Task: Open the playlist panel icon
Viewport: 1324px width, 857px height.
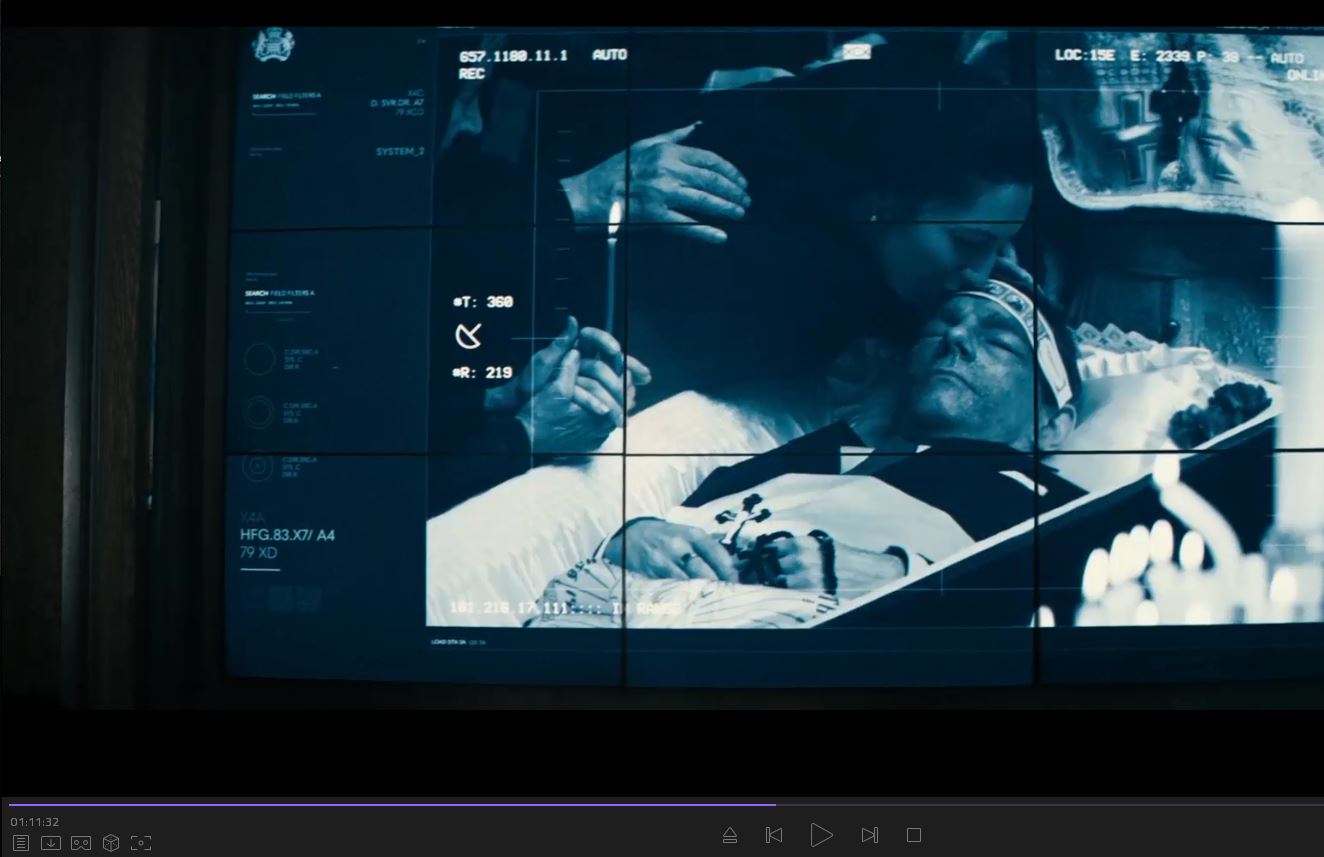Action: pyautogui.click(x=21, y=843)
